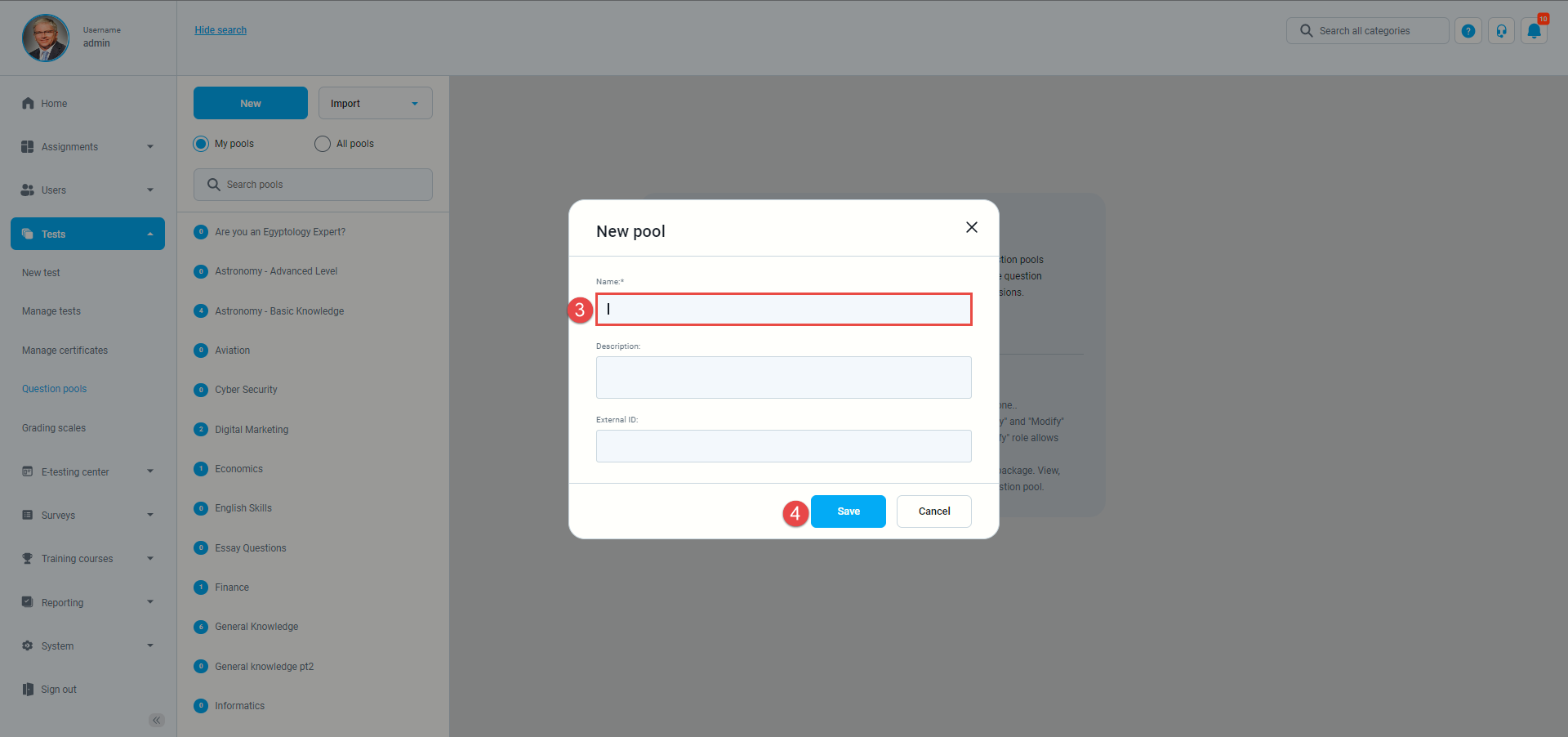Close the New pool dialog
The height and width of the screenshot is (737, 1568).
coord(971,227)
